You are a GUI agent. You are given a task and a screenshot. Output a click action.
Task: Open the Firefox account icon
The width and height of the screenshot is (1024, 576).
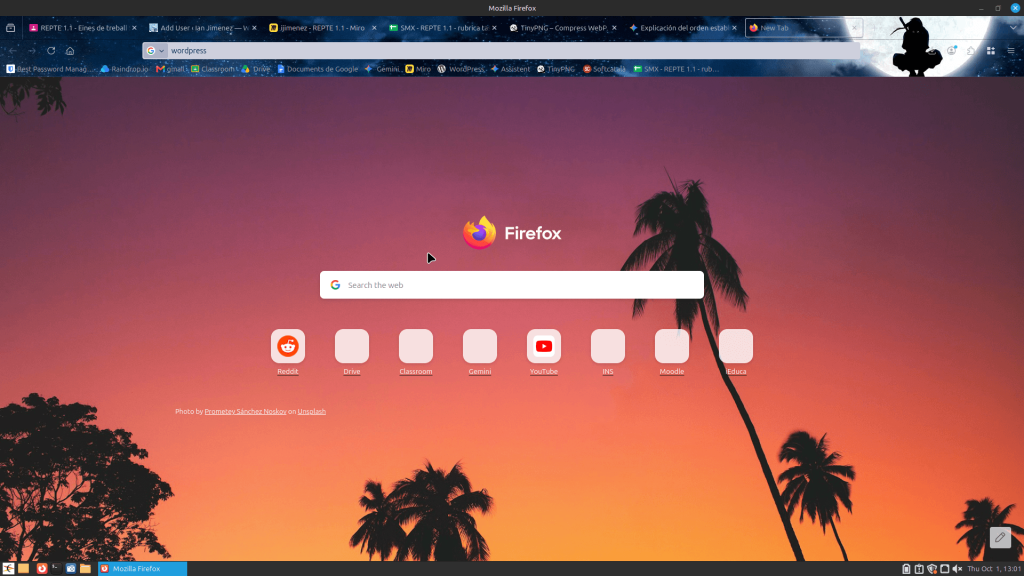[952, 50]
